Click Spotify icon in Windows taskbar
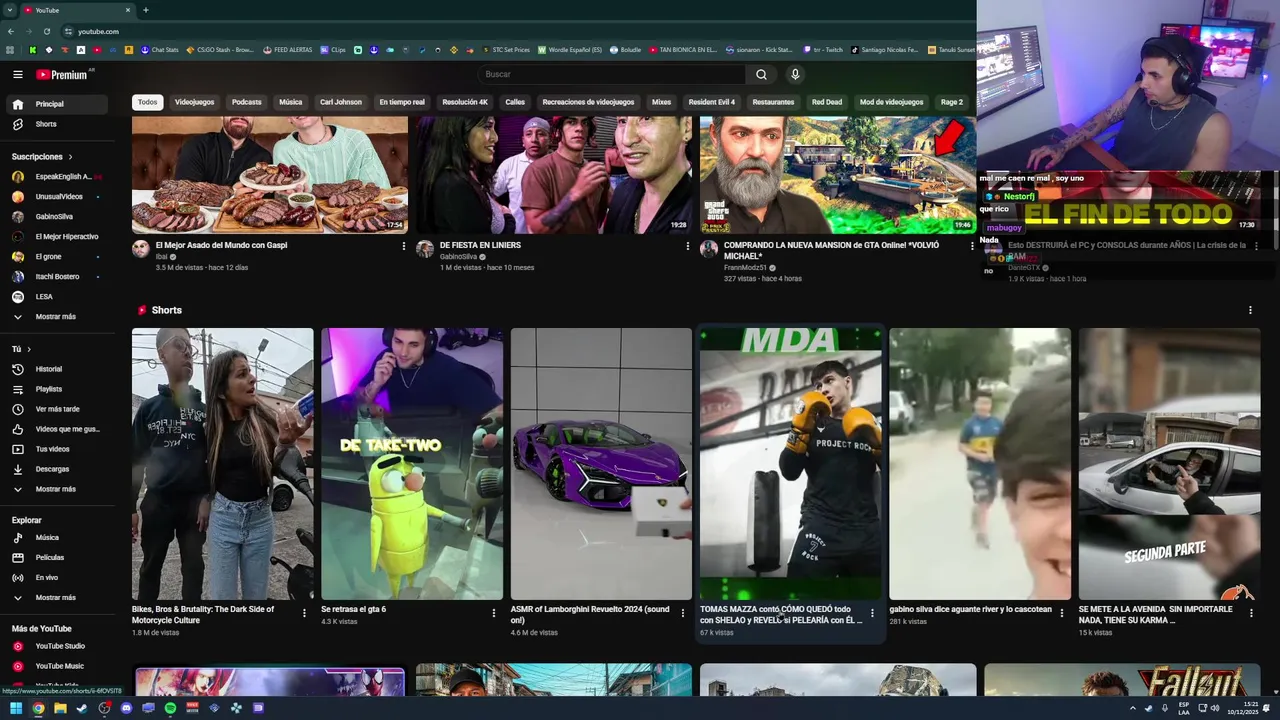Screen dimensions: 1280x720 [x=170, y=708]
